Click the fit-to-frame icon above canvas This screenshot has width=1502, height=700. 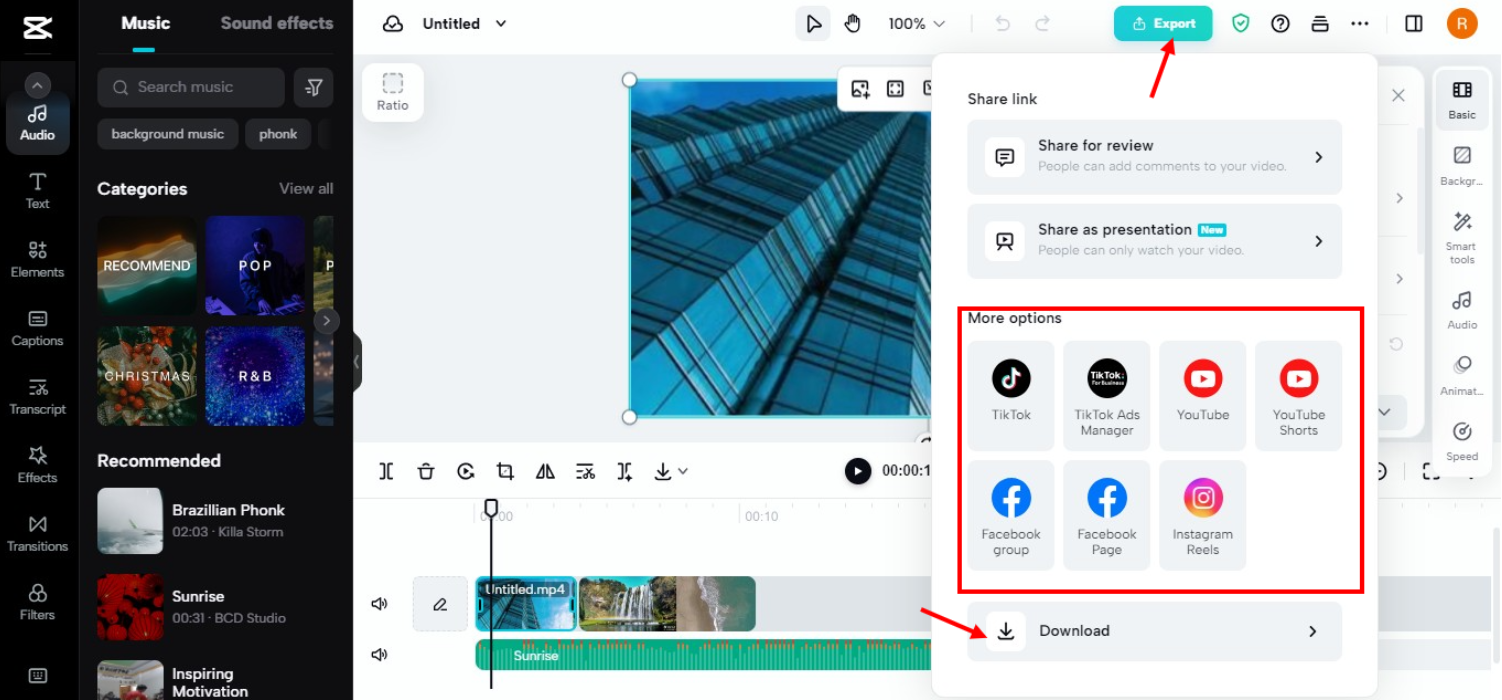point(895,89)
